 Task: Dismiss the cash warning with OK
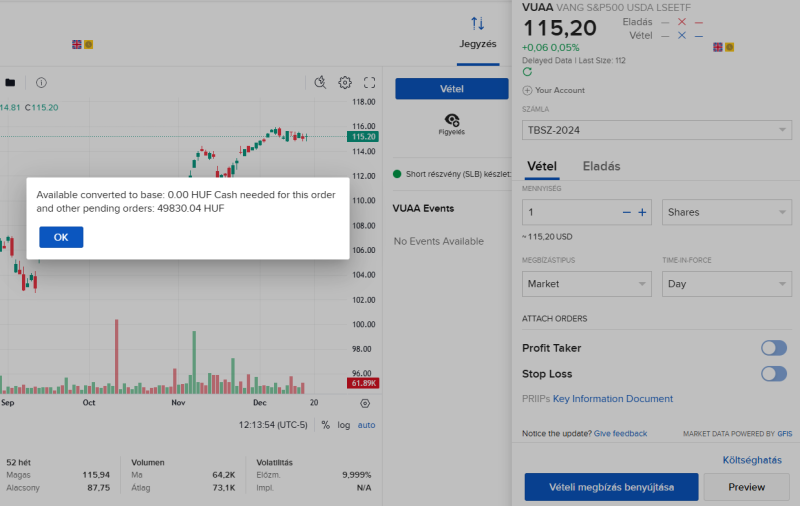pos(61,237)
